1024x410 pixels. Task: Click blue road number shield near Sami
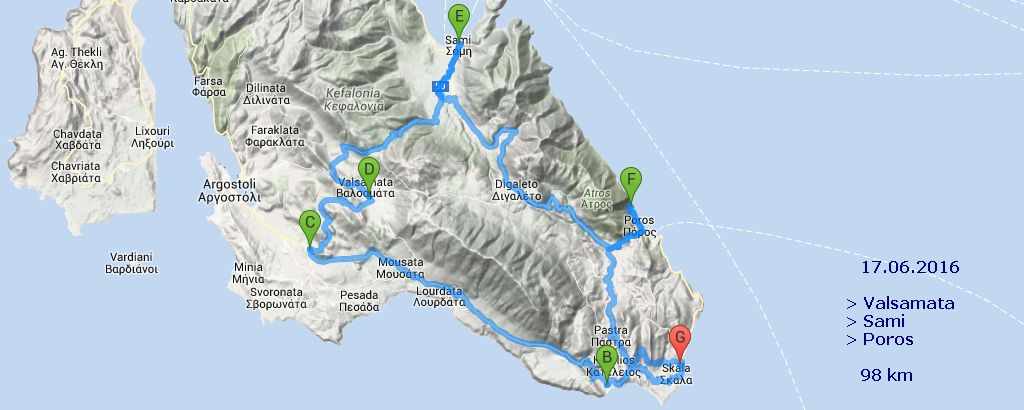click(440, 86)
